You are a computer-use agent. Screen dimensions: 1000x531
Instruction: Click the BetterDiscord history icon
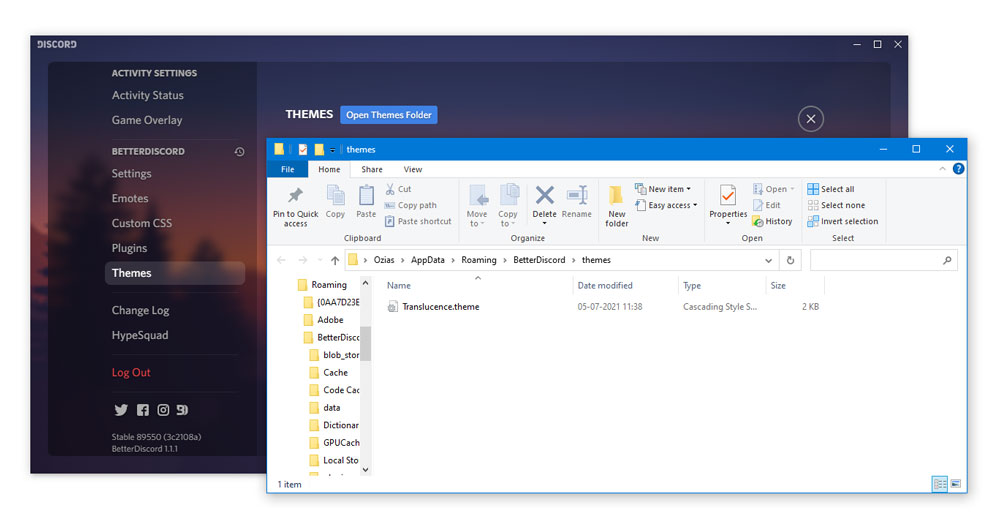(239, 152)
